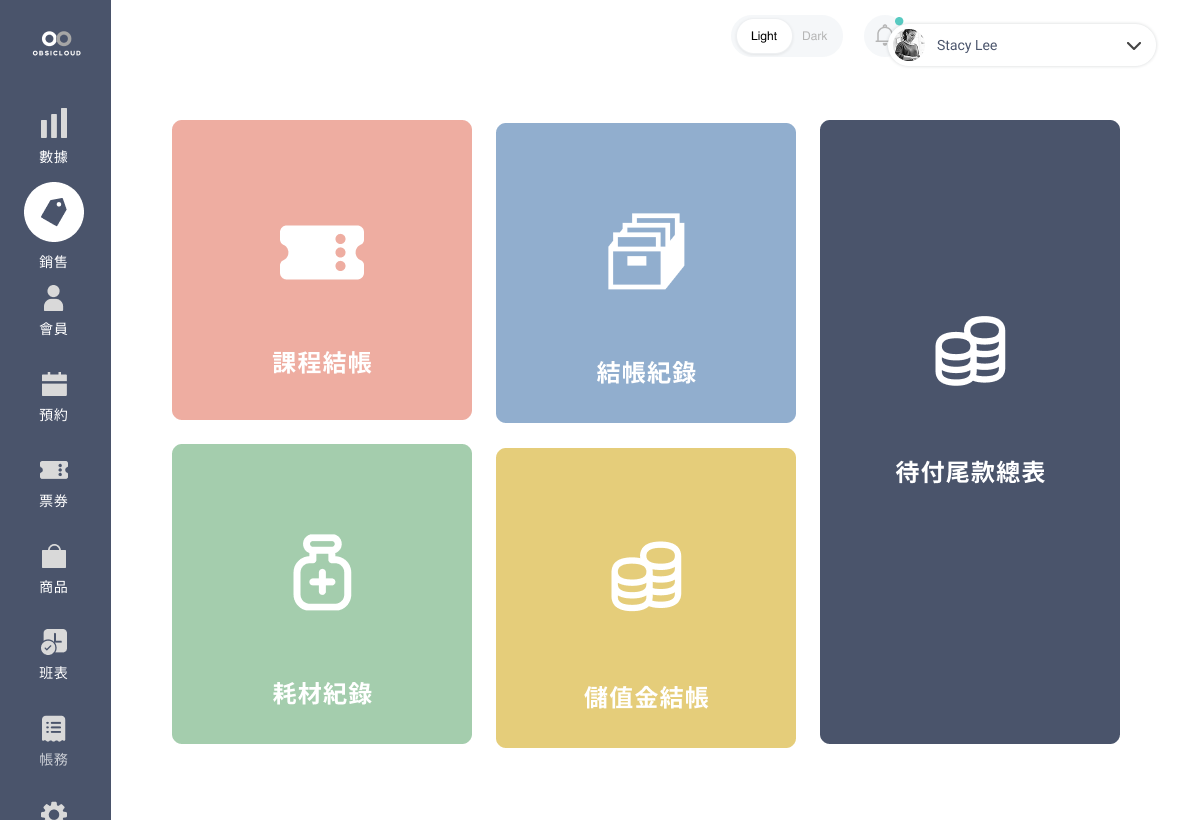Switch theme to Light mode
1180x820 pixels.
click(764, 36)
